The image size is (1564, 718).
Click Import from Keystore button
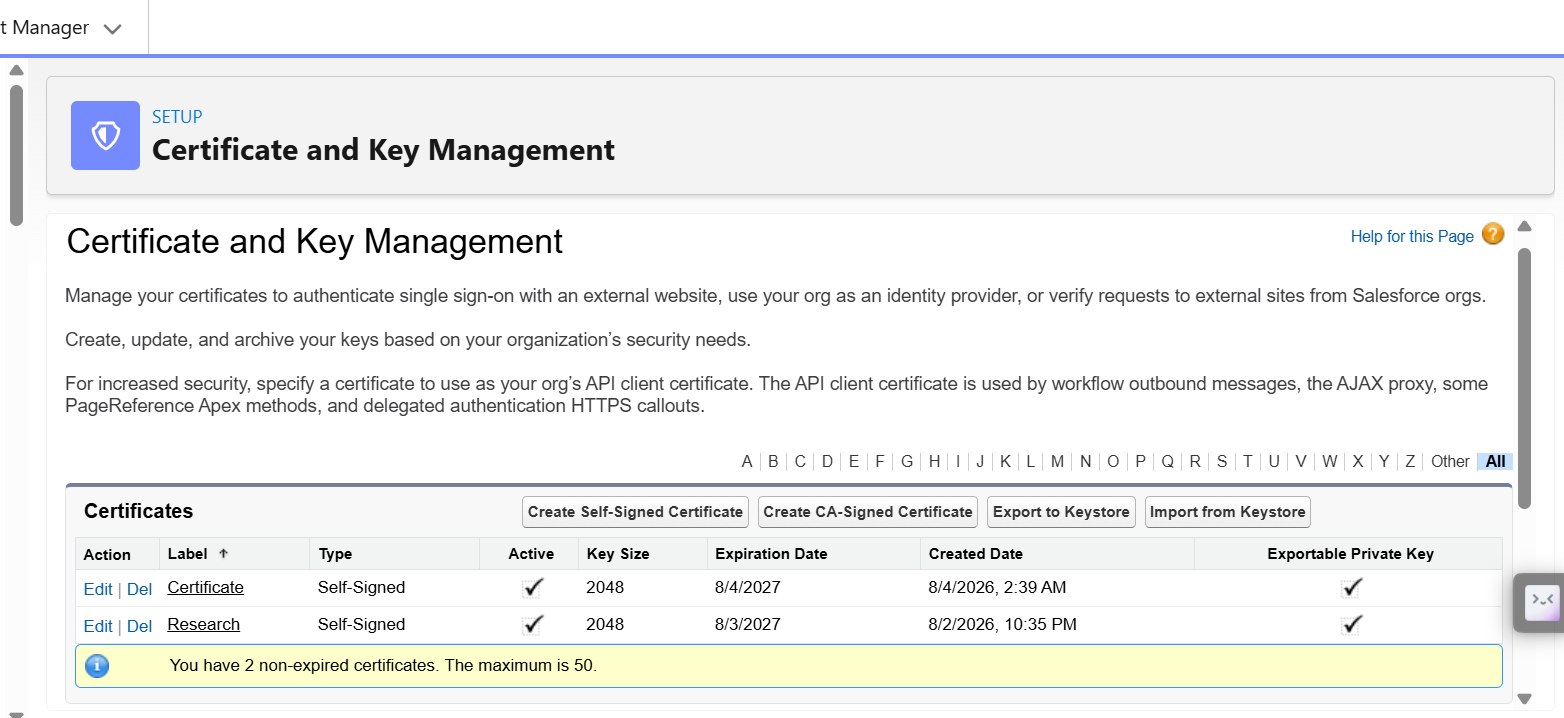click(1228, 512)
